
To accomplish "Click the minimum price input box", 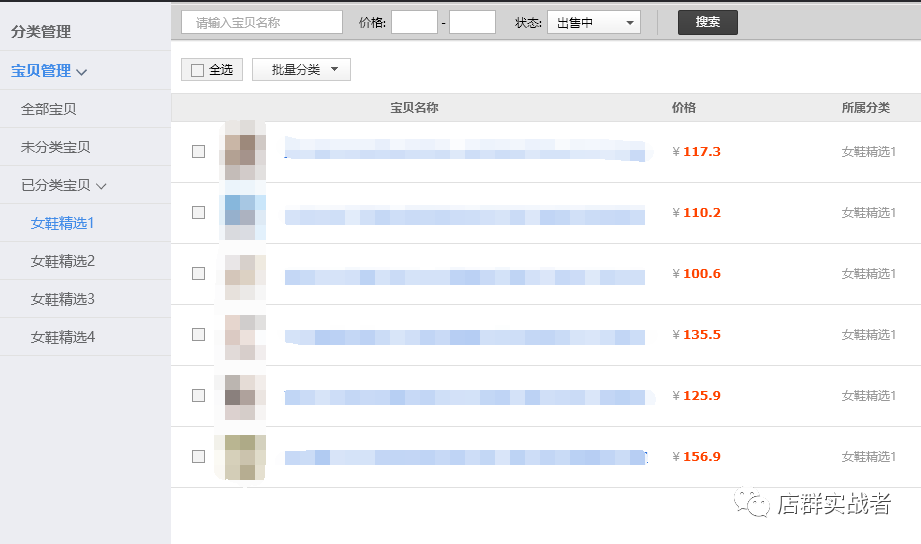I will tap(414, 22).
